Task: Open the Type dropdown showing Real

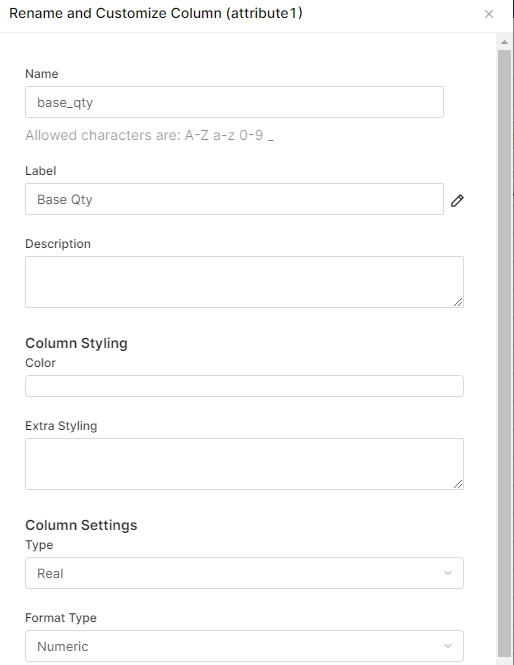Action: [x=244, y=573]
